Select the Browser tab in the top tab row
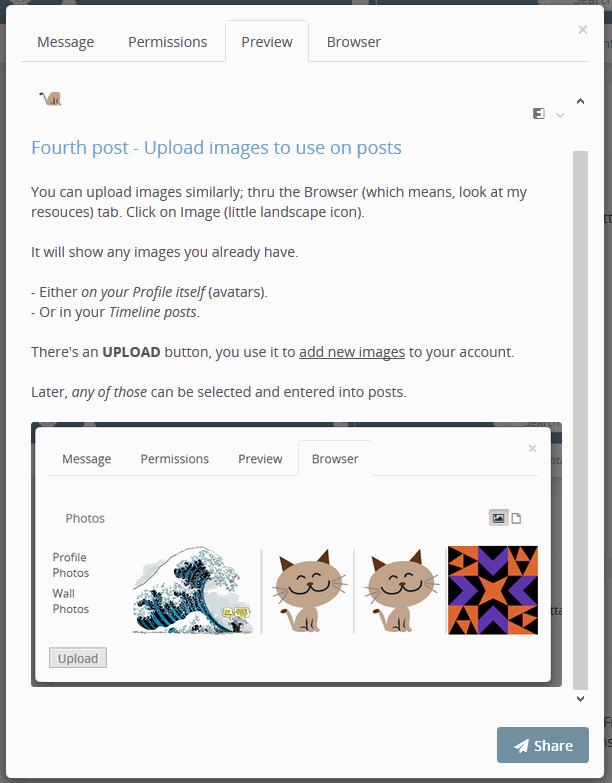612x783 pixels. [x=353, y=42]
